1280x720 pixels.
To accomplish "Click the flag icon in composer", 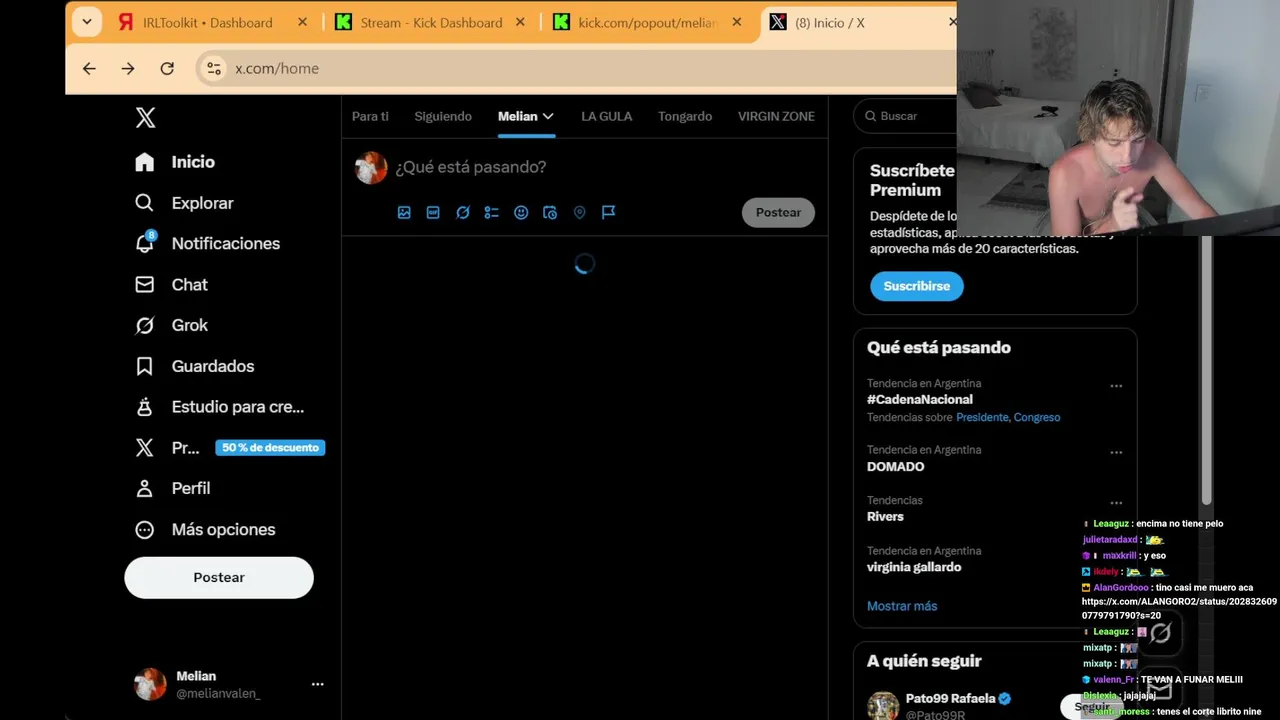I will click(608, 212).
